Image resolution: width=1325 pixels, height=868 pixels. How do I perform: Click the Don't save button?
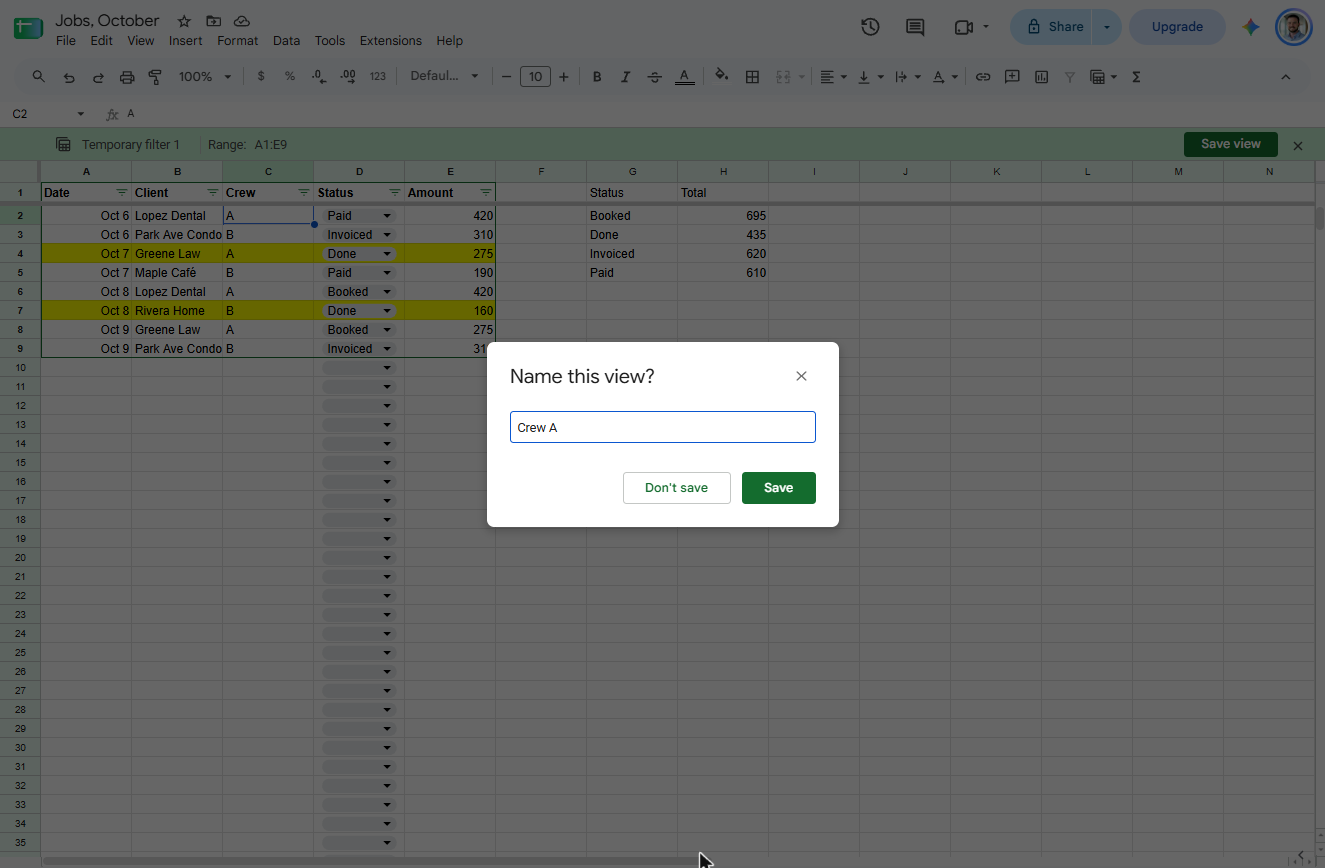pos(677,488)
